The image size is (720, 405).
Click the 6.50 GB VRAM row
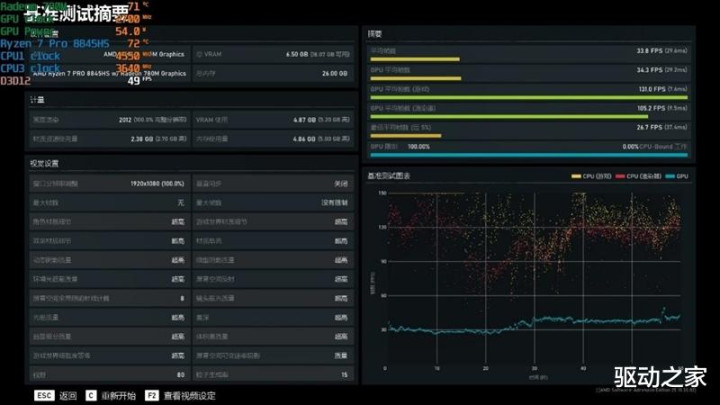click(x=273, y=54)
